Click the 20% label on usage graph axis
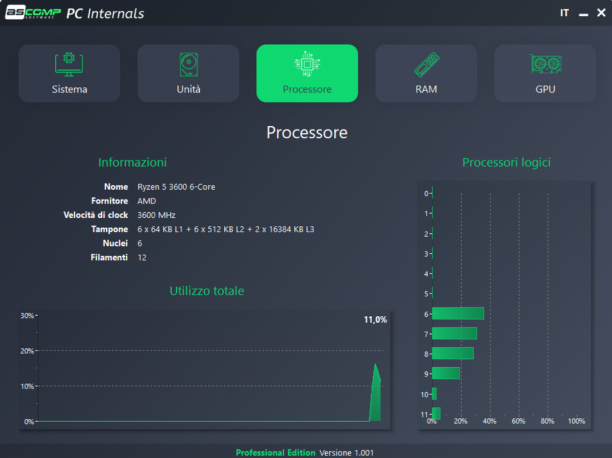Screen dimensions: 612x458 coord(27,351)
